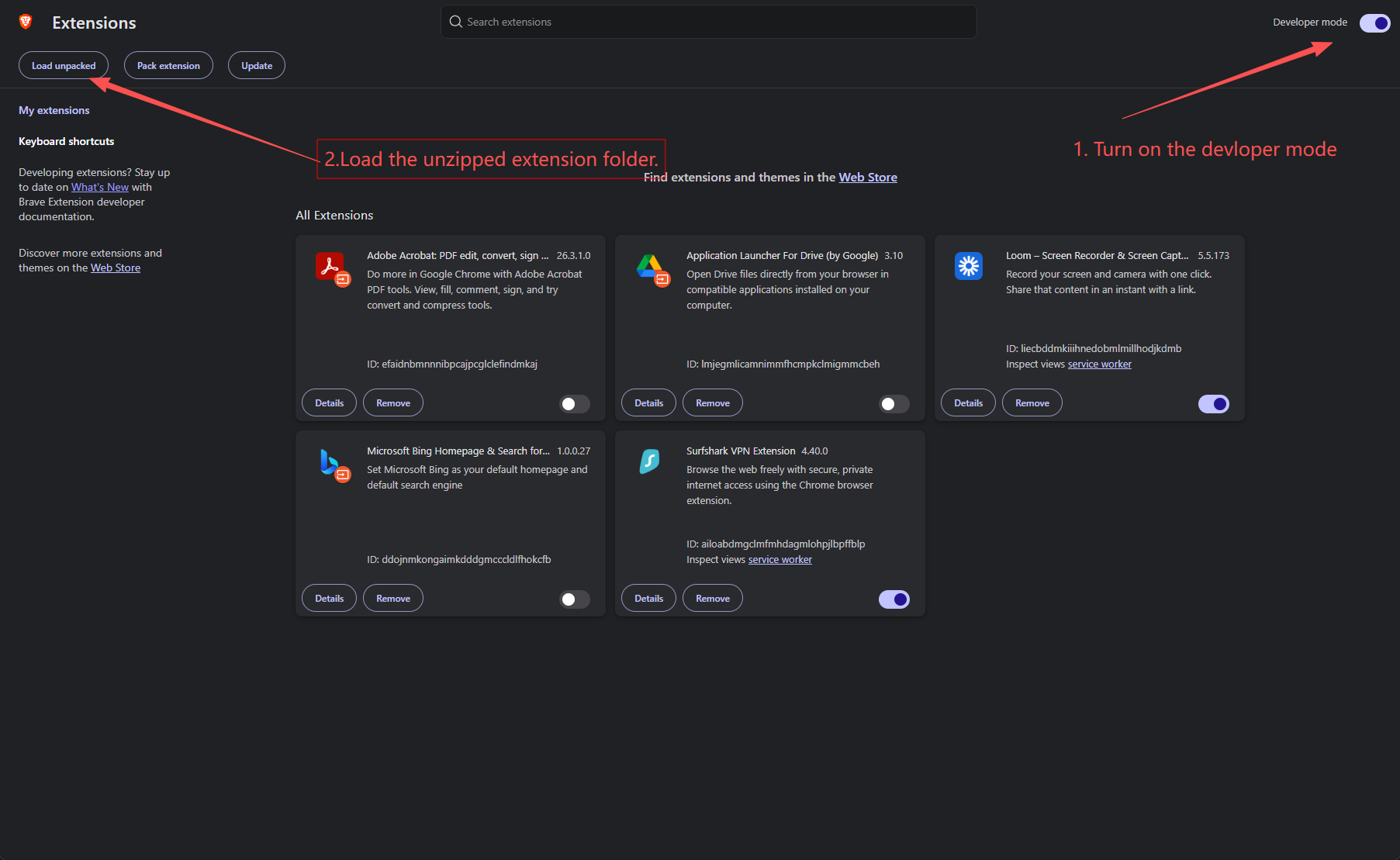Click the Brave lion logo icon
This screenshot has width=1400, height=860.
click(x=26, y=22)
